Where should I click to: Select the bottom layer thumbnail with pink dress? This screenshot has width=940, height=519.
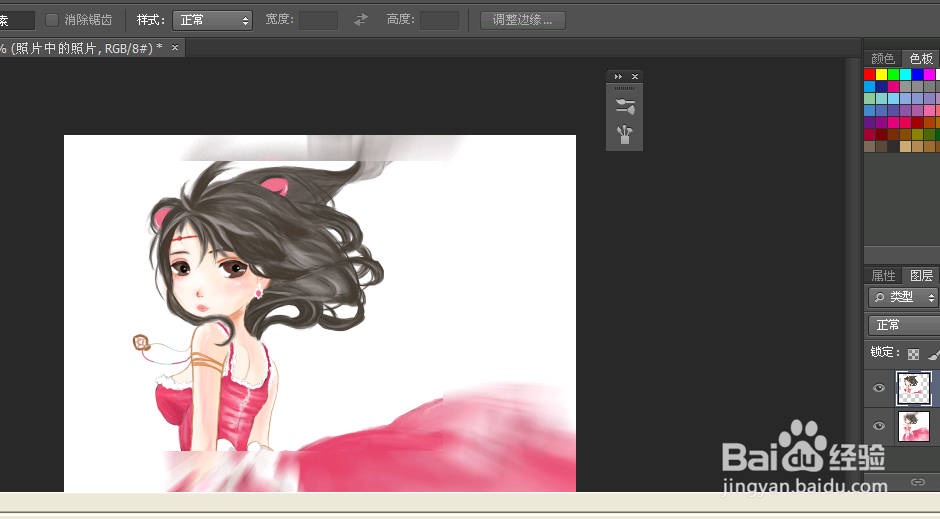914,427
